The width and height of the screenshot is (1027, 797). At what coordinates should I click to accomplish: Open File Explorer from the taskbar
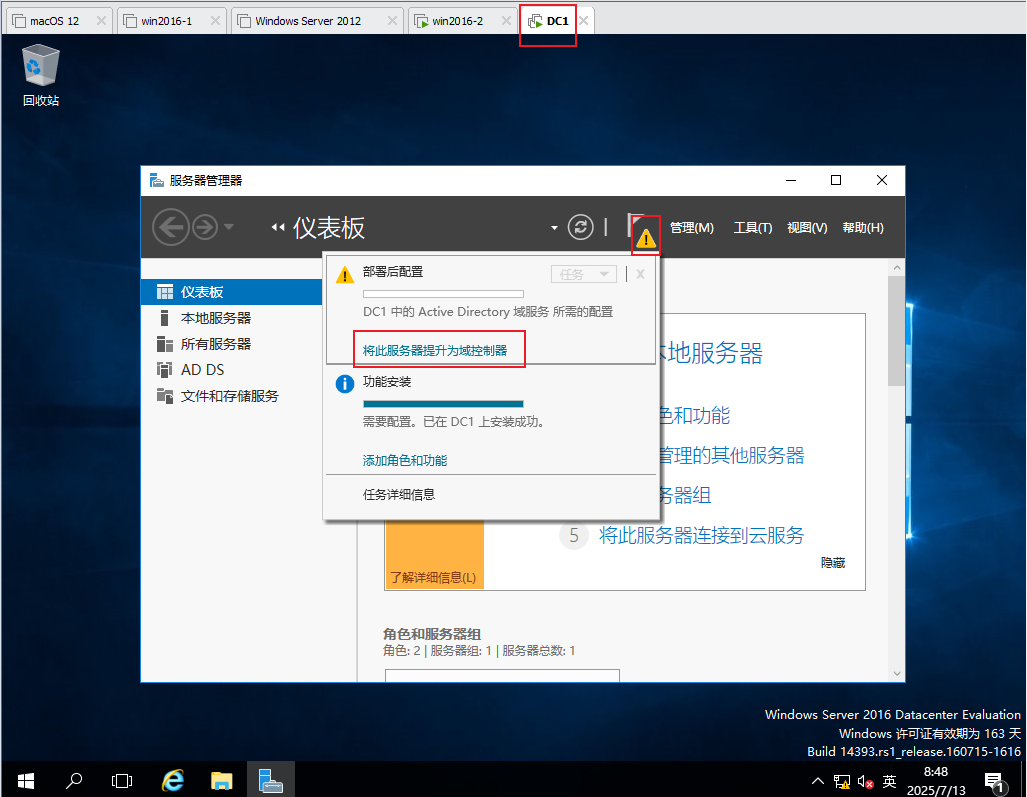tap(221, 780)
